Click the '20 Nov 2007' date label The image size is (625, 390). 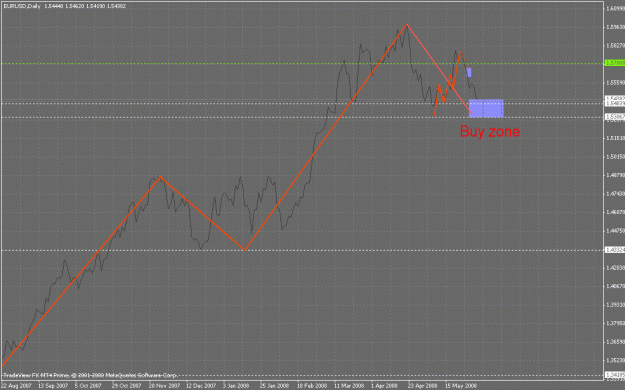164,386
